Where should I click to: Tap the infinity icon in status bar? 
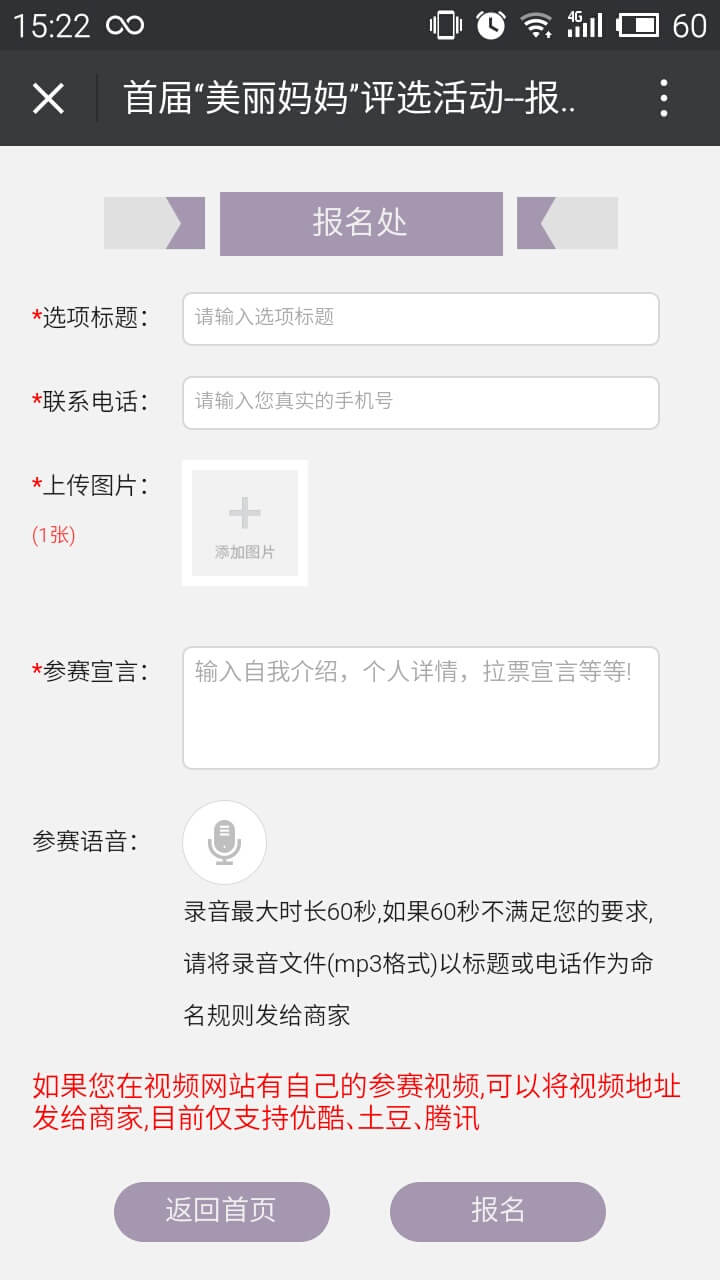125,25
